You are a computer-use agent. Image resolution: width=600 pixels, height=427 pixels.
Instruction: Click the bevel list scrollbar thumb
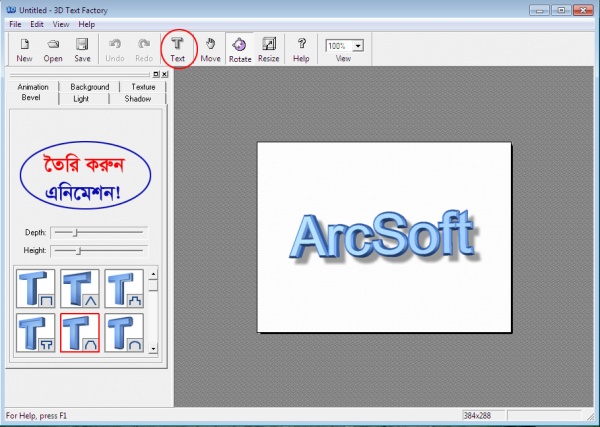click(153, 285)
